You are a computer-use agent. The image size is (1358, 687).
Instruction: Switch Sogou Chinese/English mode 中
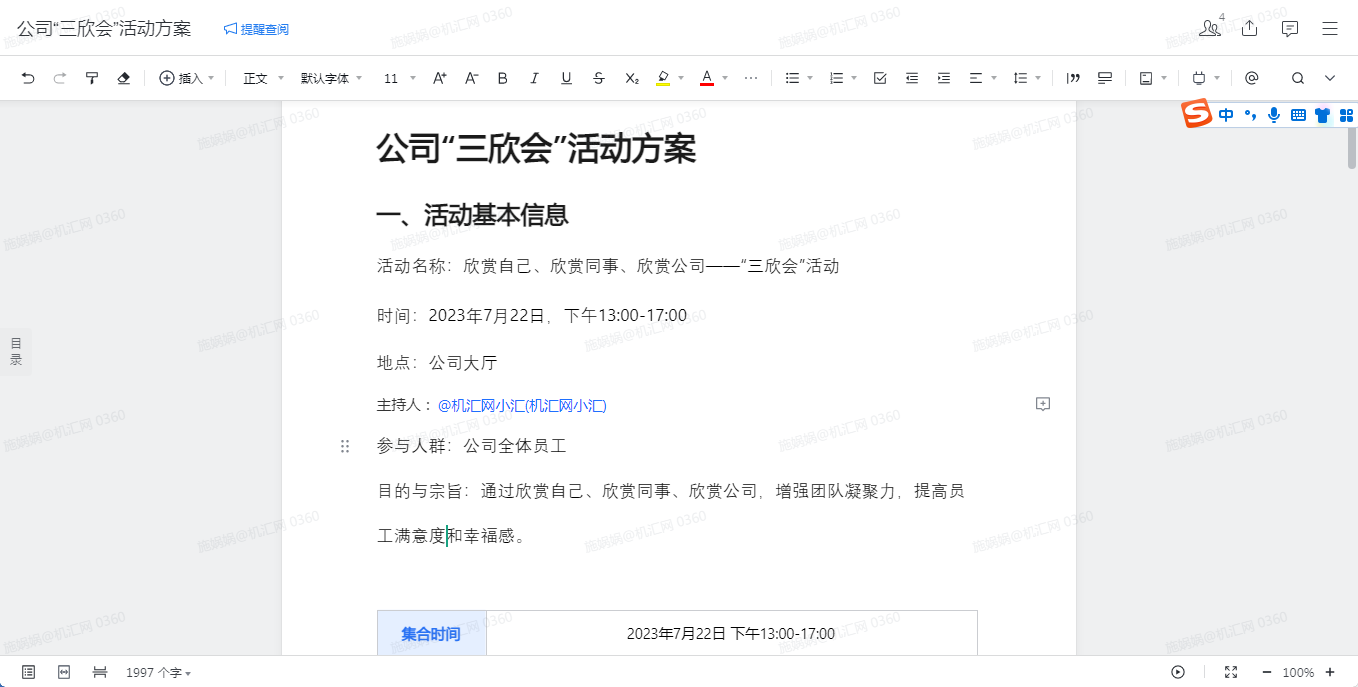point(1226,115)
